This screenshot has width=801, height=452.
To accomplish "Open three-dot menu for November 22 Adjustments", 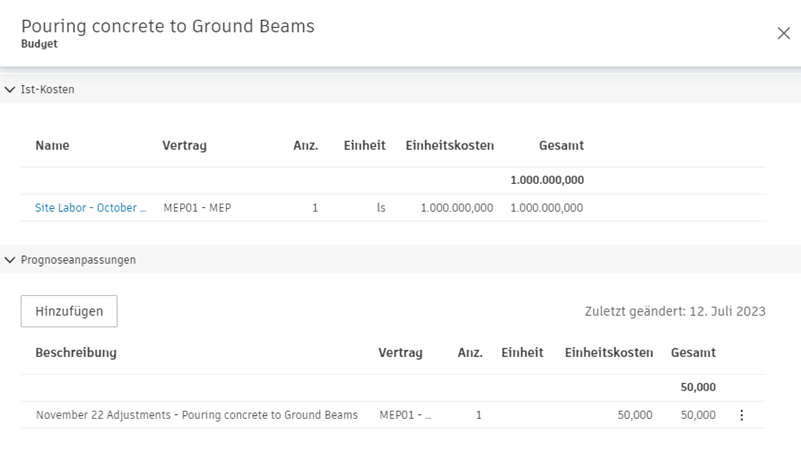I will tap(741, 415).
